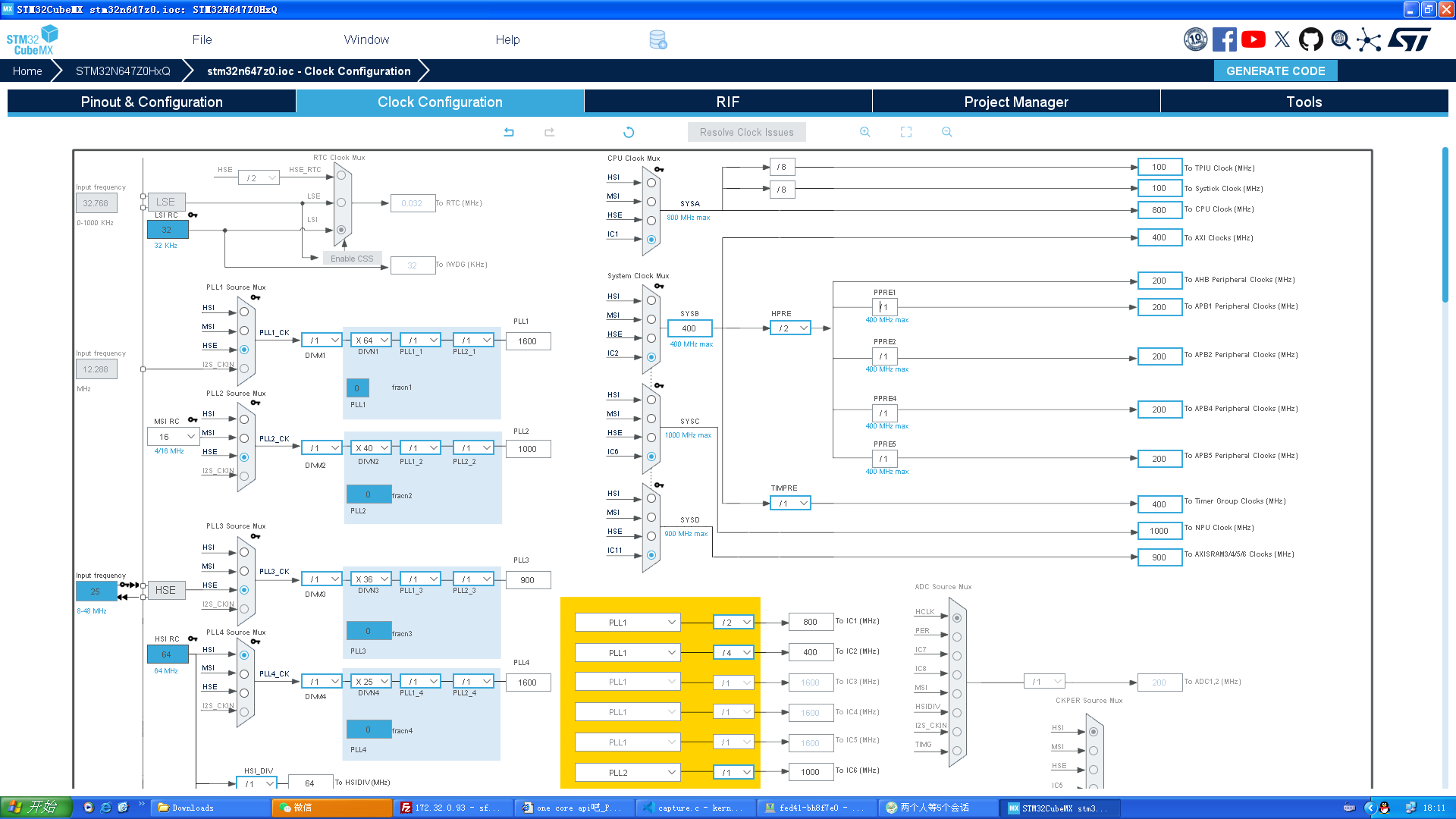The image size is (1456, 819).
Task: Select HSI in CPU Clock Mux
Action: pyautogui.click(x=651, y=183)
